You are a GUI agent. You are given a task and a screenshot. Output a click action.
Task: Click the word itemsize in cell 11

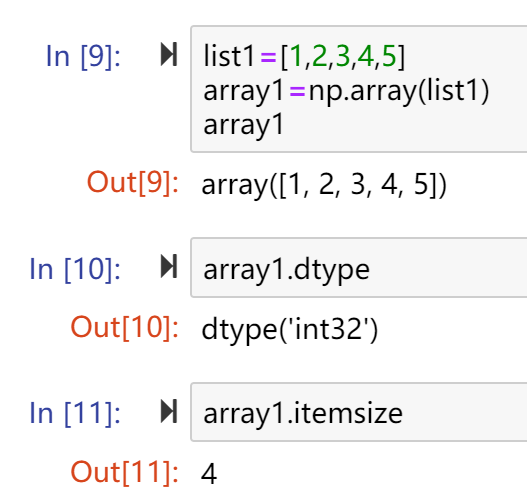348,413
